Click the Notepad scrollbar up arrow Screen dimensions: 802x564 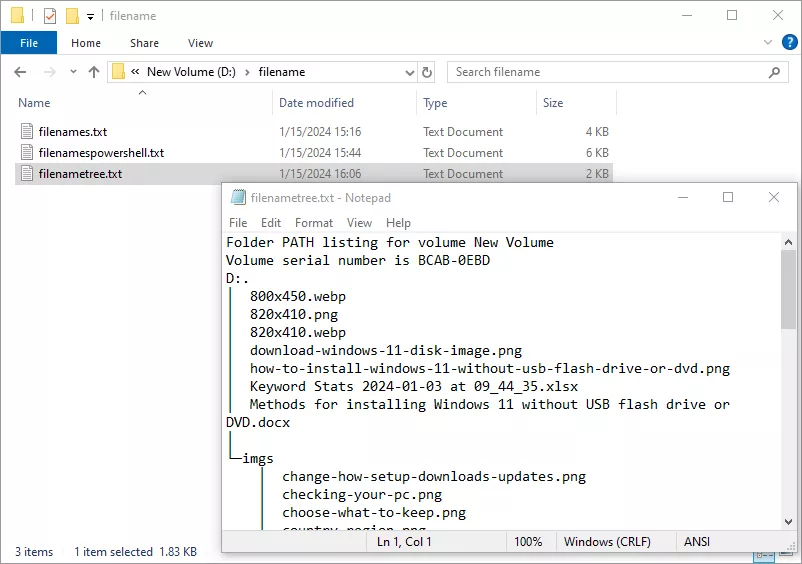[x=788, y=242]
